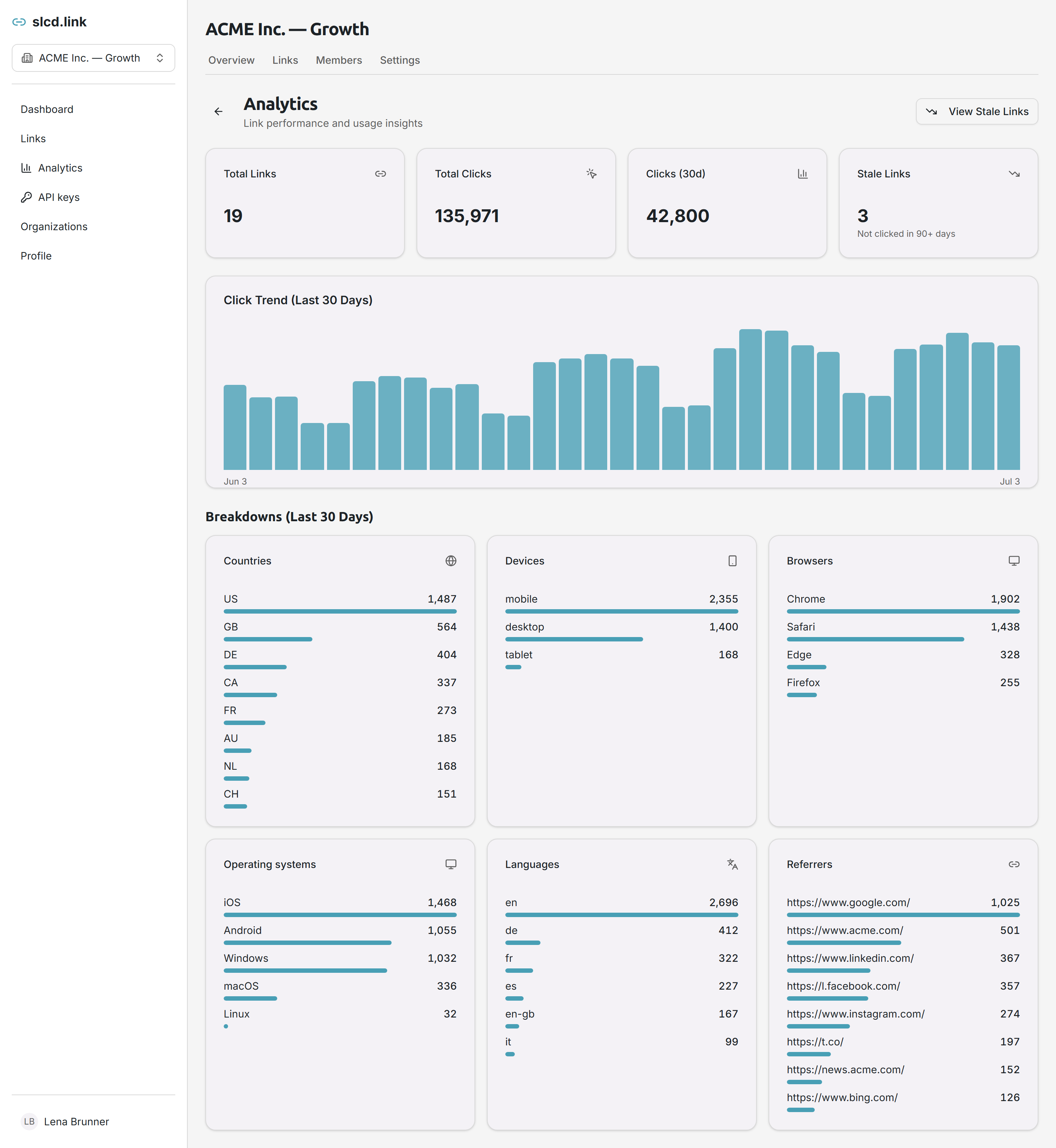Viewport: 1056px width, 1148px height.
Task: Click the trending-down icon in Stale Links card
Action: 1014,174
